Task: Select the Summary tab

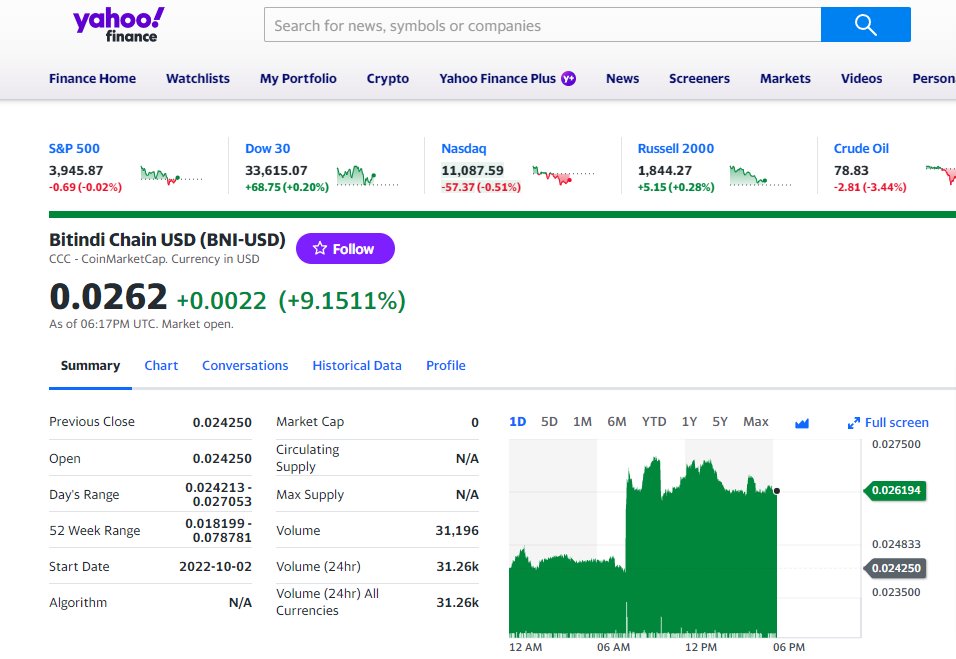Action: click(90, 366)
